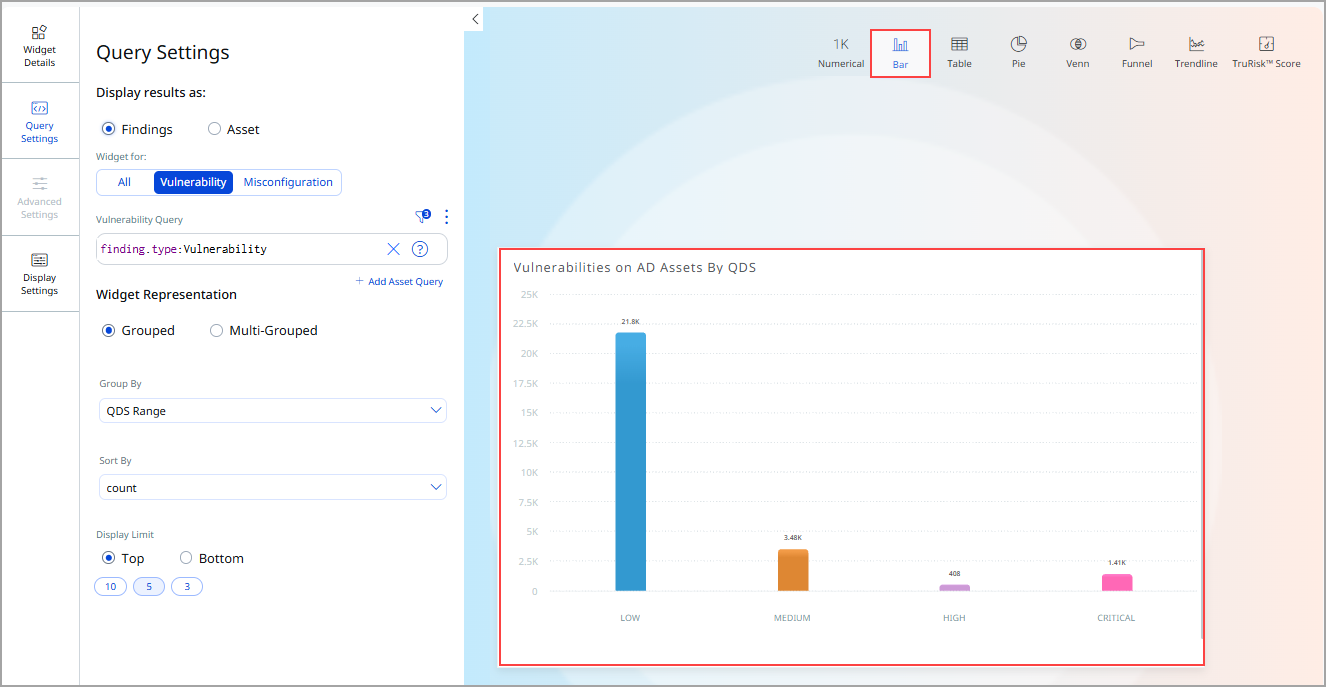
Task: Select the Grouped representation radio button
Action: (109, 331)
